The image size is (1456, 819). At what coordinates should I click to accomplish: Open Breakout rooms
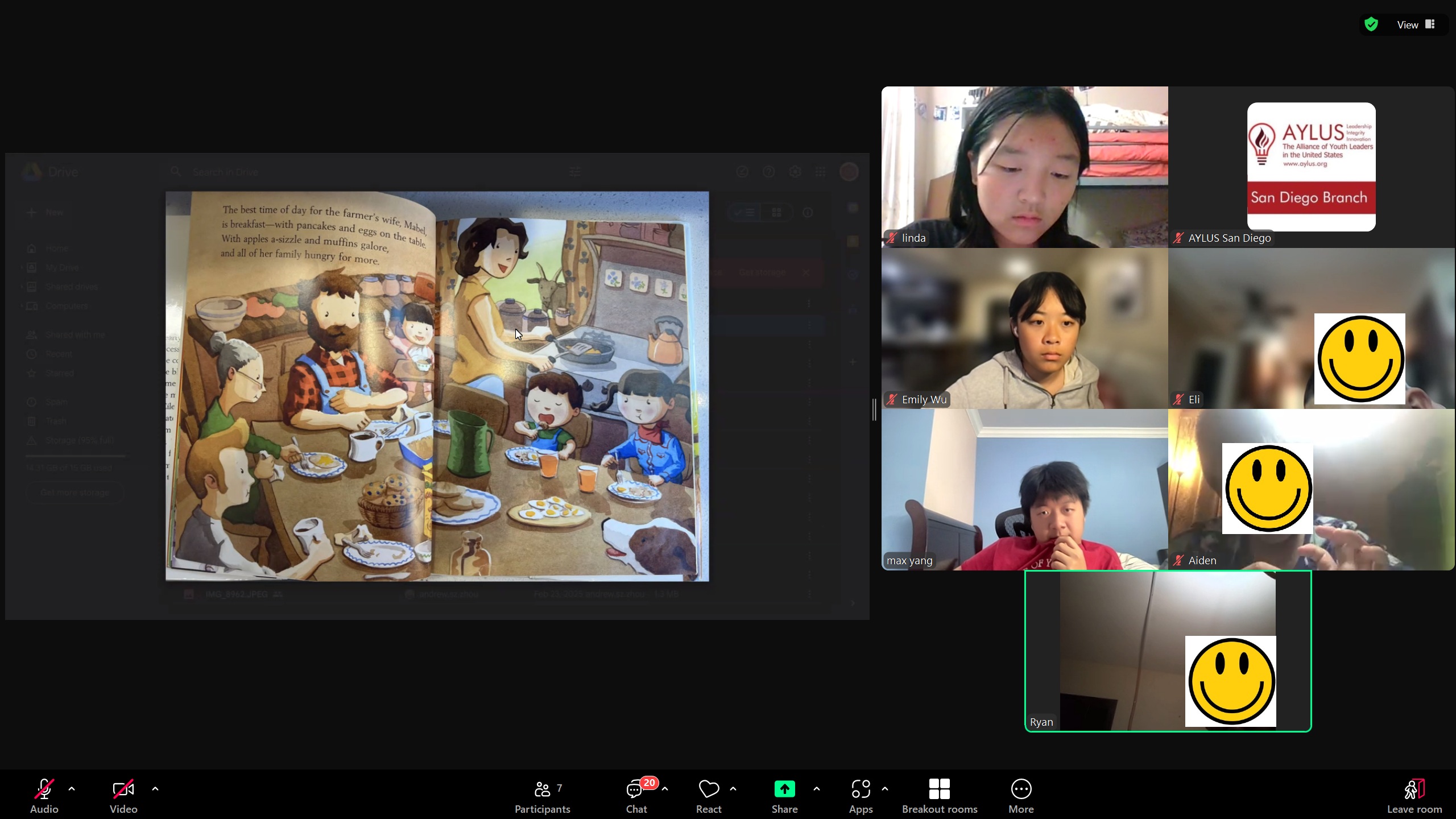coord(940,796)
